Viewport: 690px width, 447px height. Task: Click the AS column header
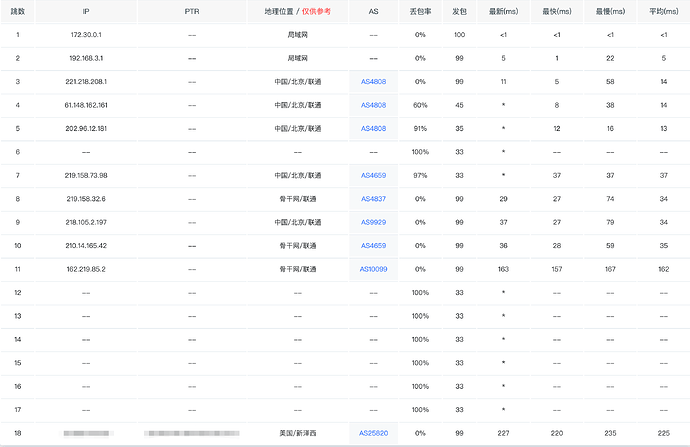click(373, 11)
